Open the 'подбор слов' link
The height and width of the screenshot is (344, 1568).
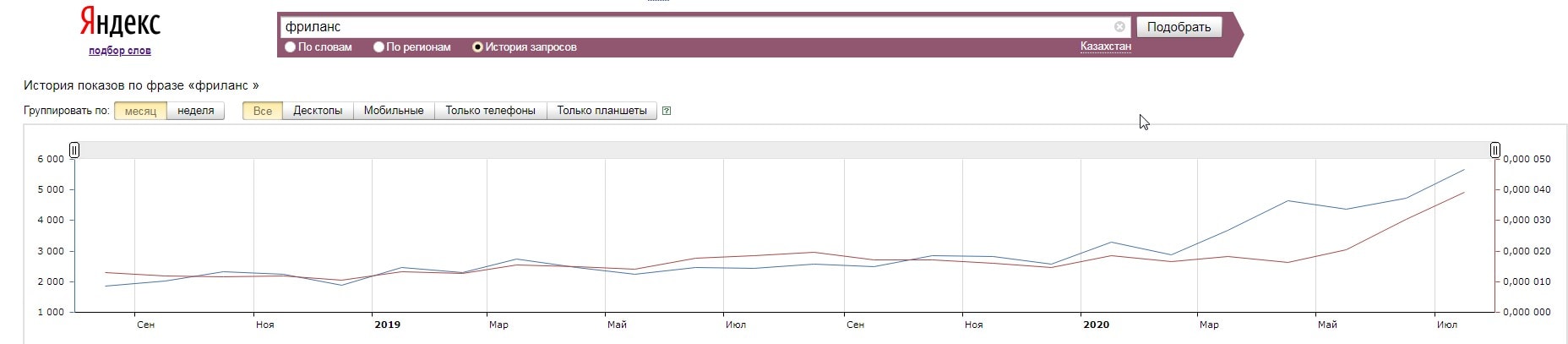(119, 51)
